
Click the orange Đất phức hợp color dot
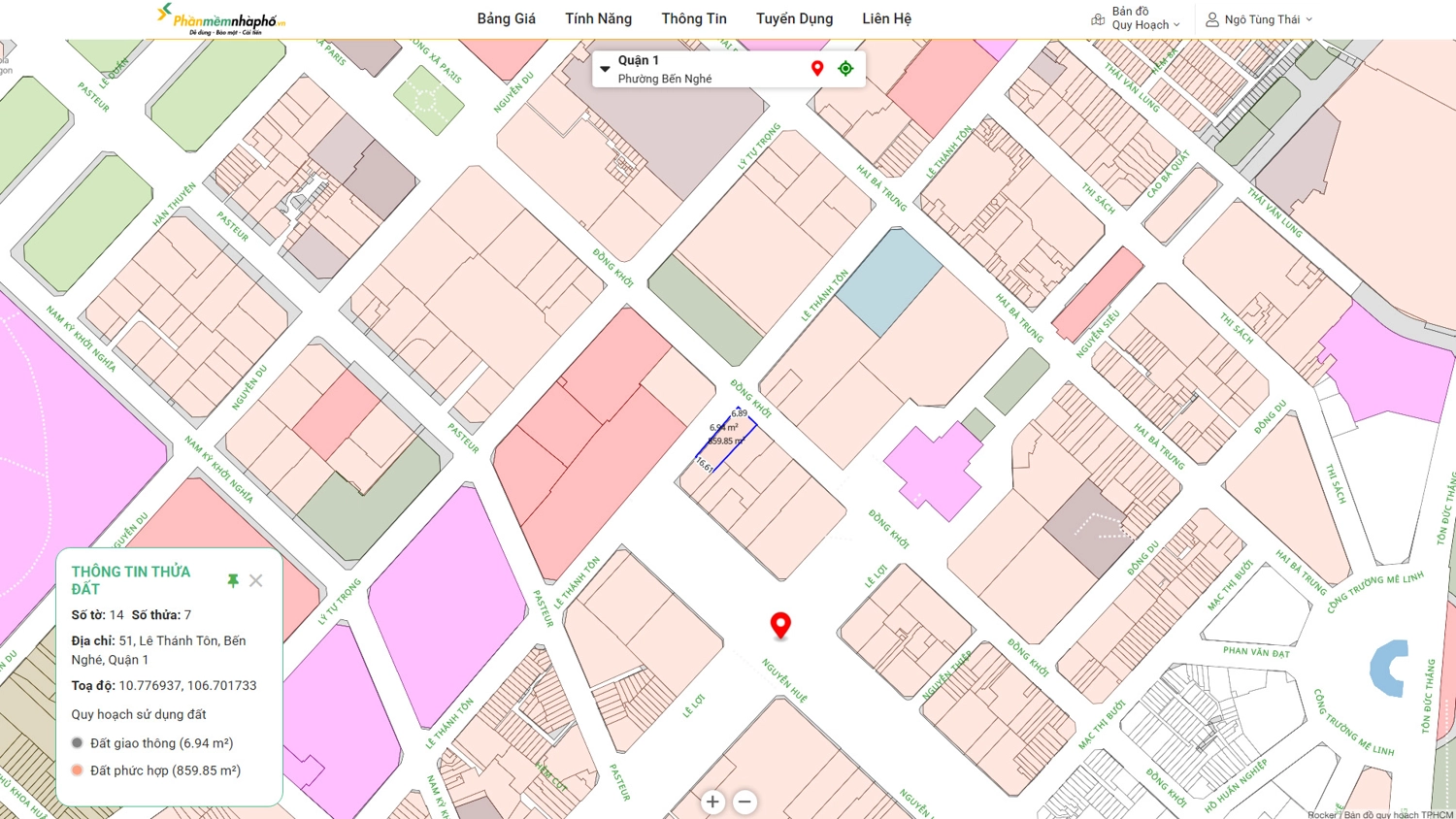78,770
